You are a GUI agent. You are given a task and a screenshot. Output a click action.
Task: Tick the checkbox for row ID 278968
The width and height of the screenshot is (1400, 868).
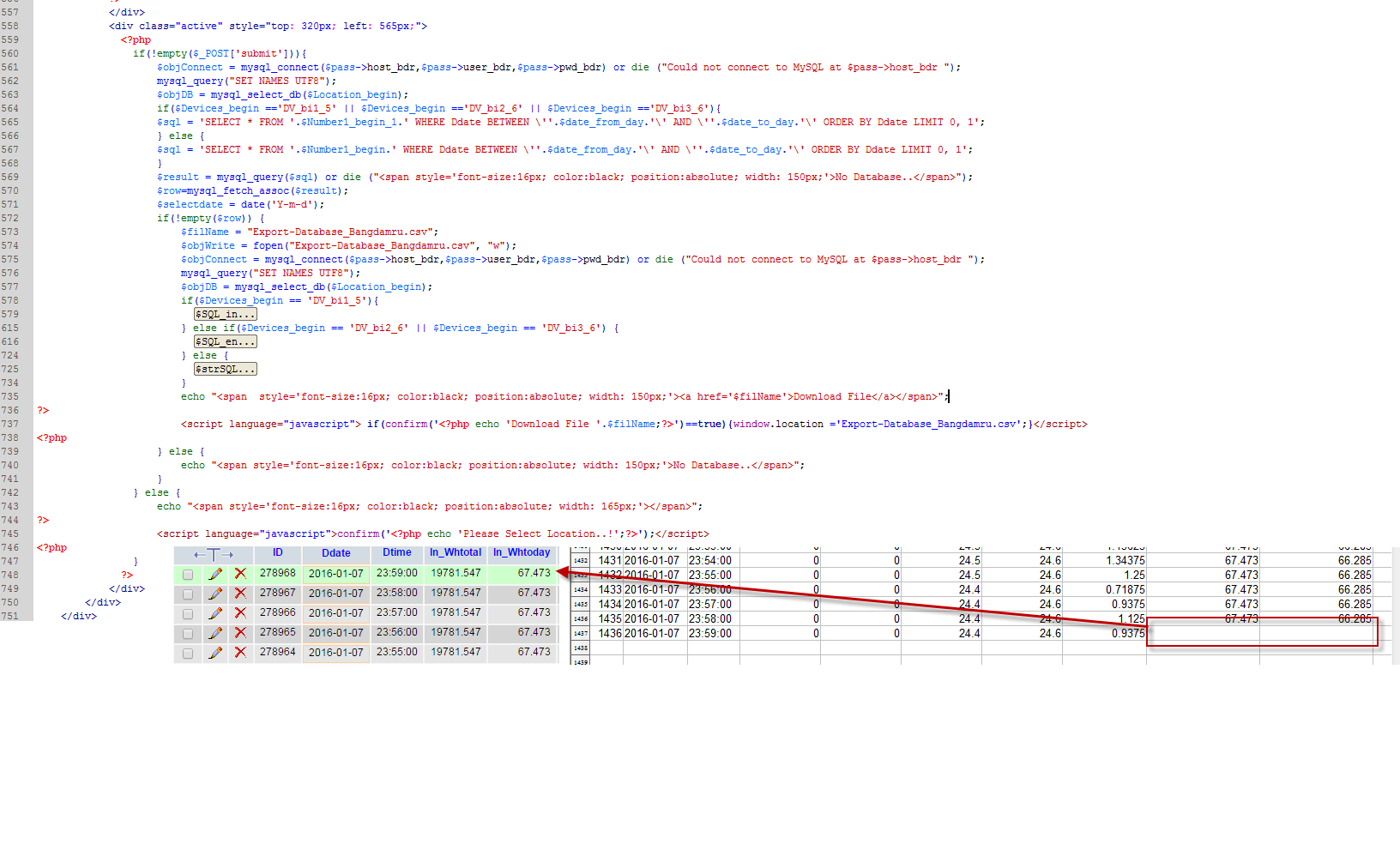click(188, 575)
